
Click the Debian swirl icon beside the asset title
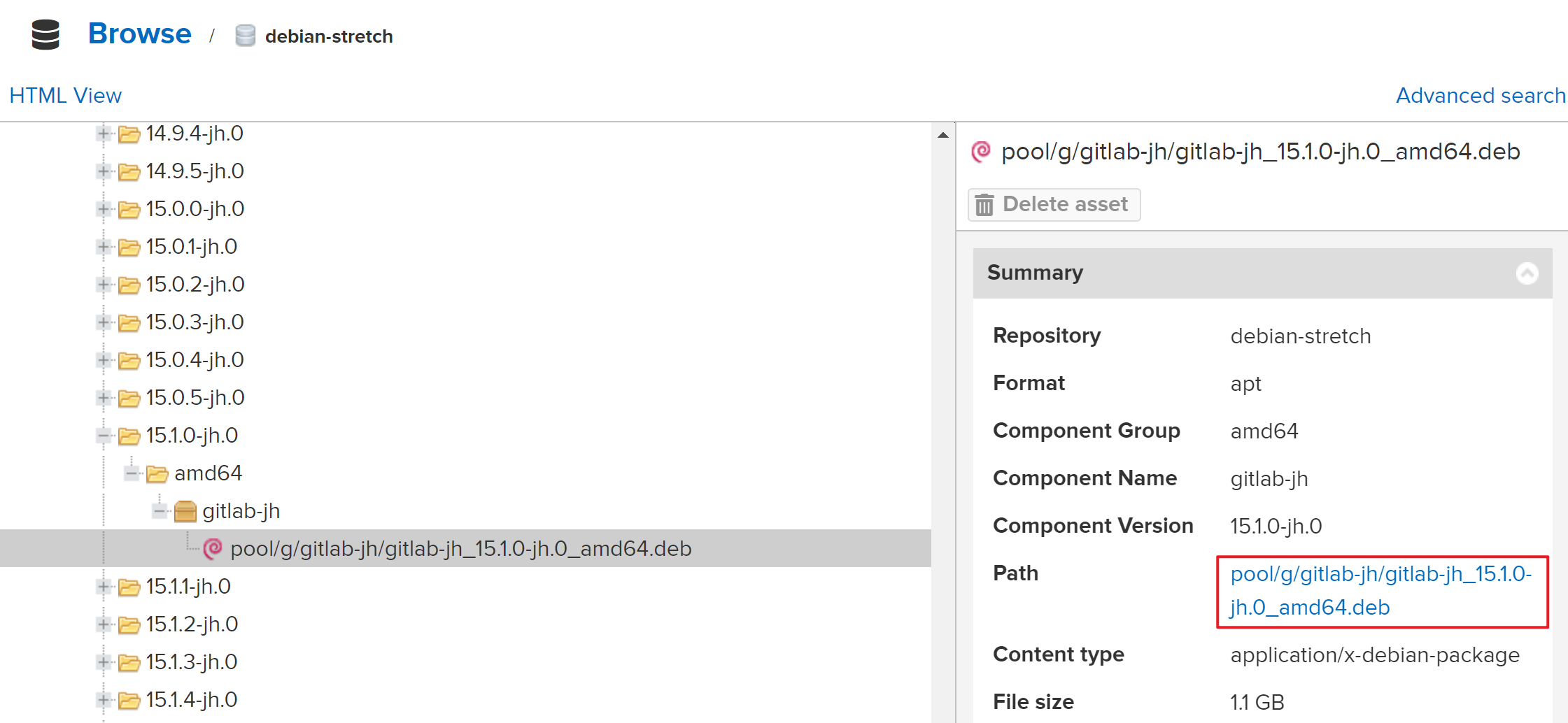982,150
